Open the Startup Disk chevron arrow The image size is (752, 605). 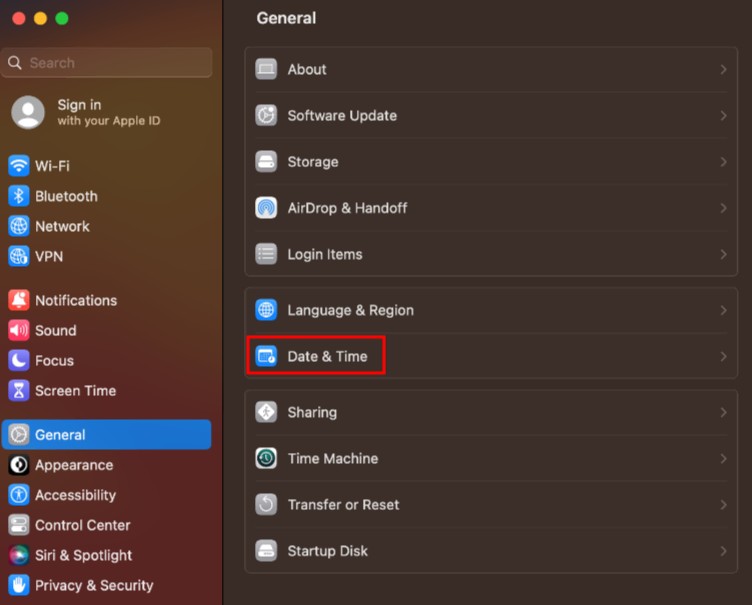723,551
